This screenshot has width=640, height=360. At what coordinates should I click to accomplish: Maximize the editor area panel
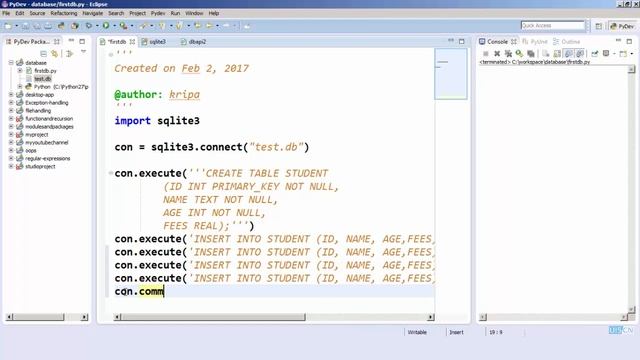point(462,41)
